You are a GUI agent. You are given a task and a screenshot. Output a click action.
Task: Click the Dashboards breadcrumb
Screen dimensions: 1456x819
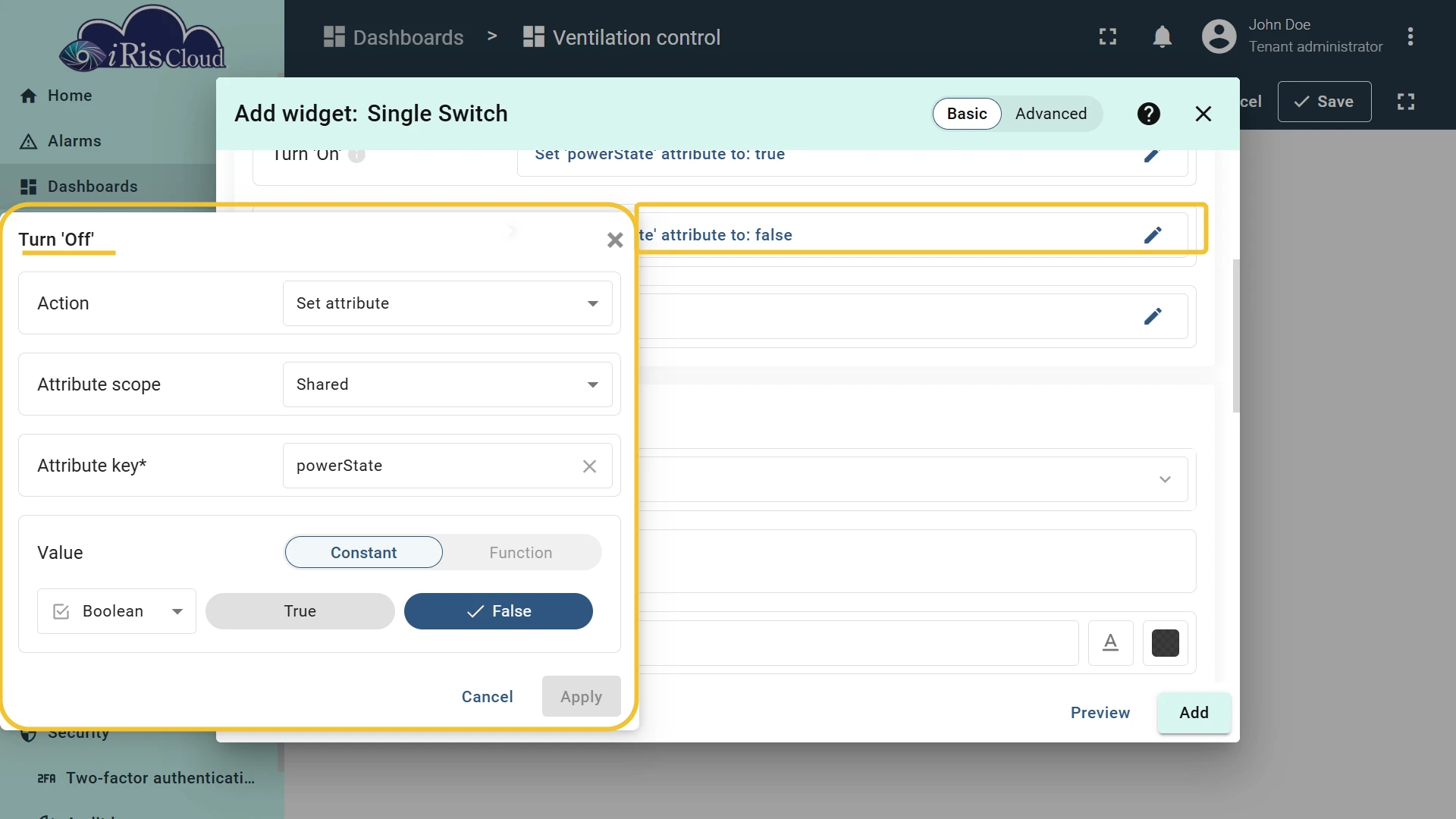394,37
